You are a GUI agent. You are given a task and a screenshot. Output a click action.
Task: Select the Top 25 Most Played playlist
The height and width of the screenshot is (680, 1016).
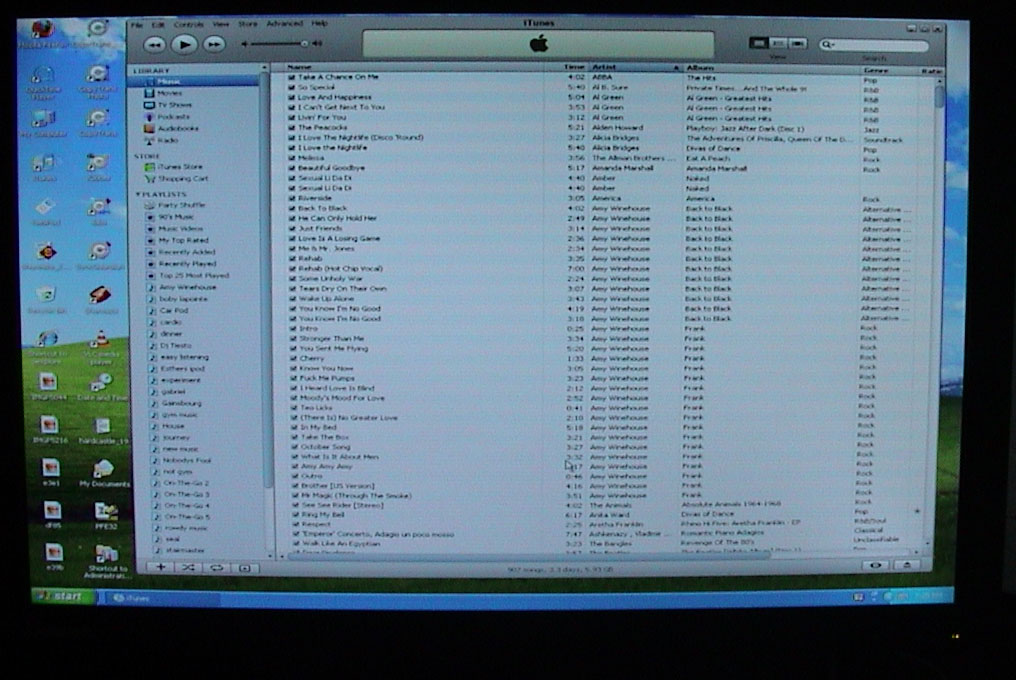[194, 276]
